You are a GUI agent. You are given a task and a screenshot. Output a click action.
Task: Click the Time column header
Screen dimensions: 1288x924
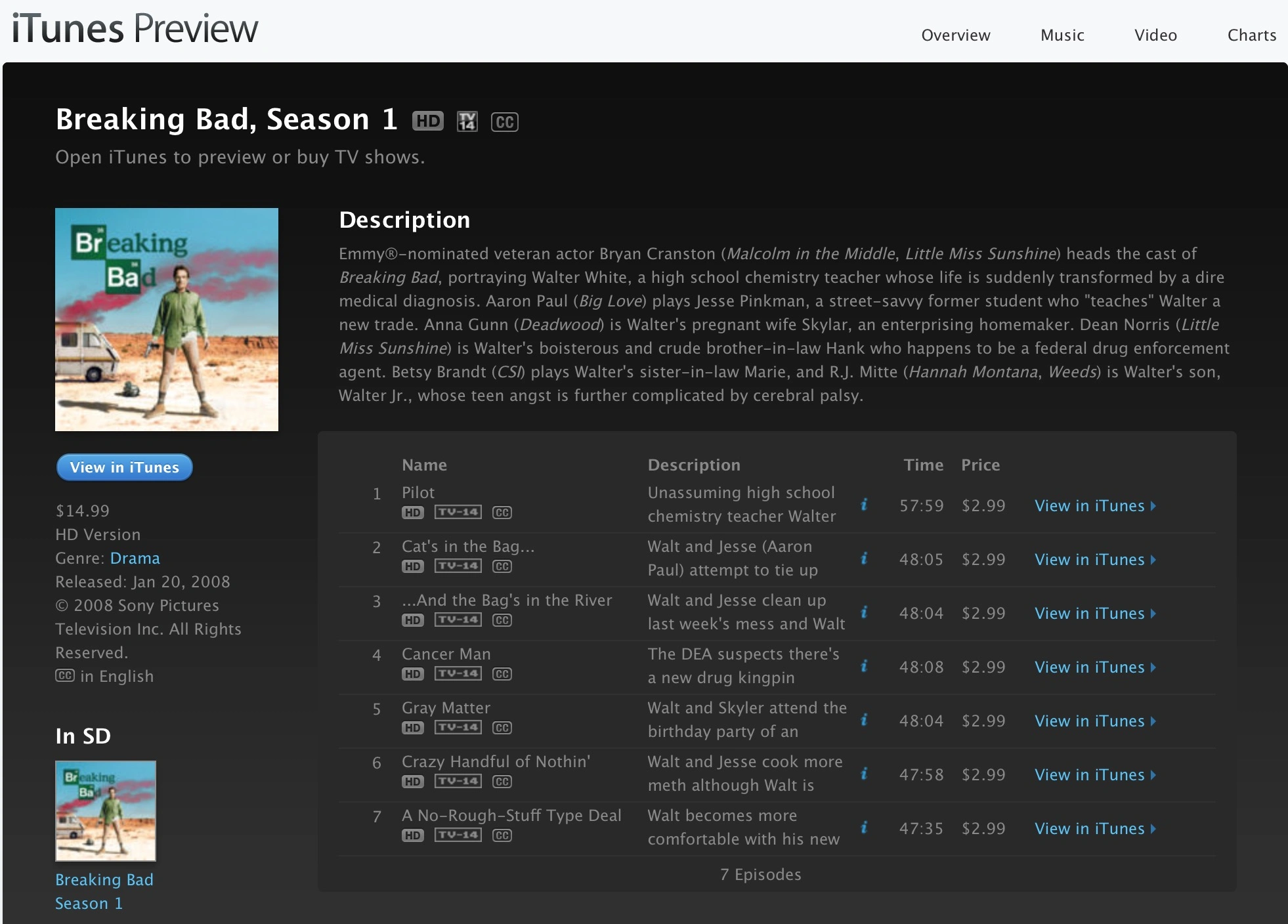(924, 465)
